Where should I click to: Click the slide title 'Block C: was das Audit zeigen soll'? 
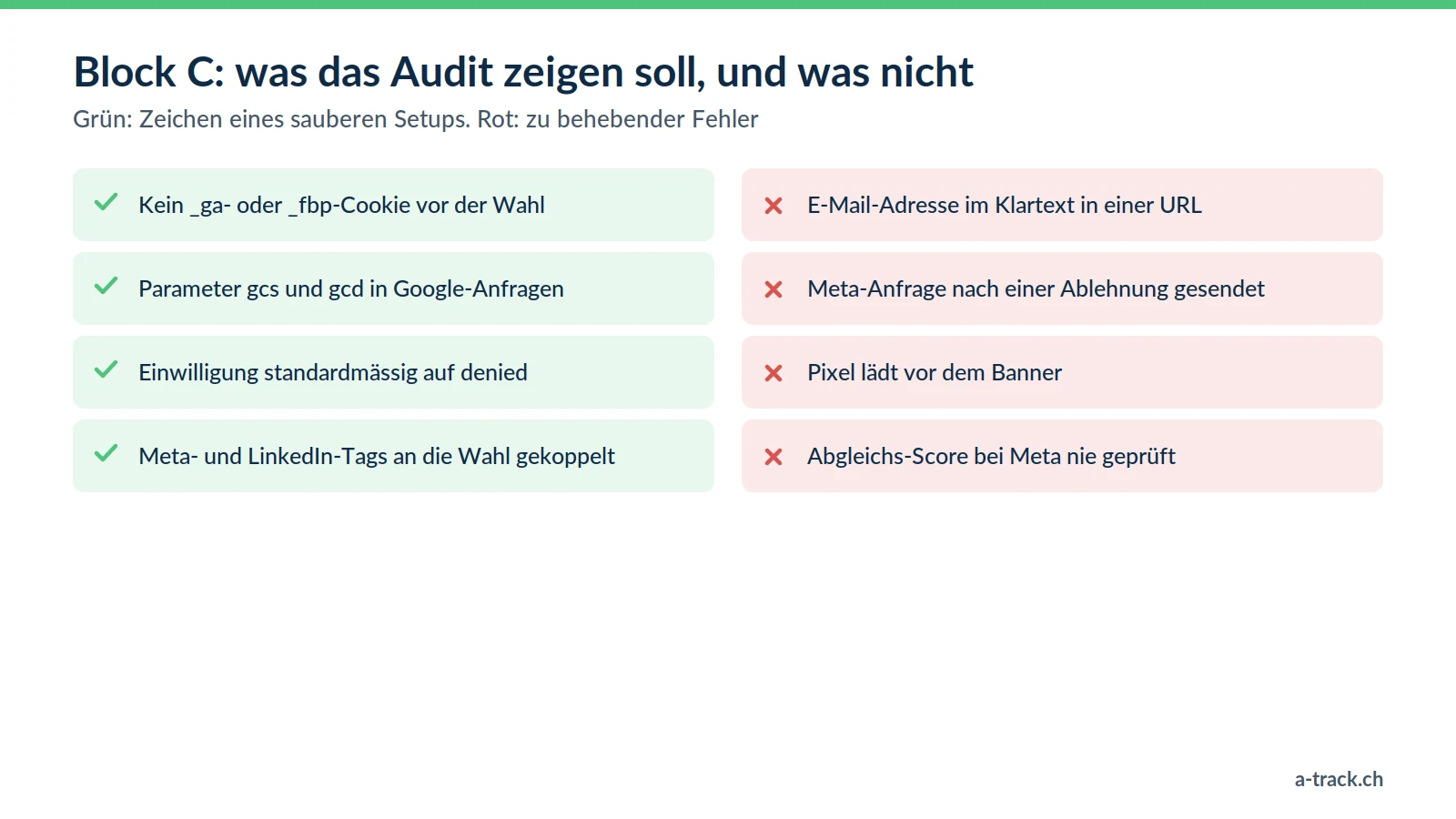point(389,73)
